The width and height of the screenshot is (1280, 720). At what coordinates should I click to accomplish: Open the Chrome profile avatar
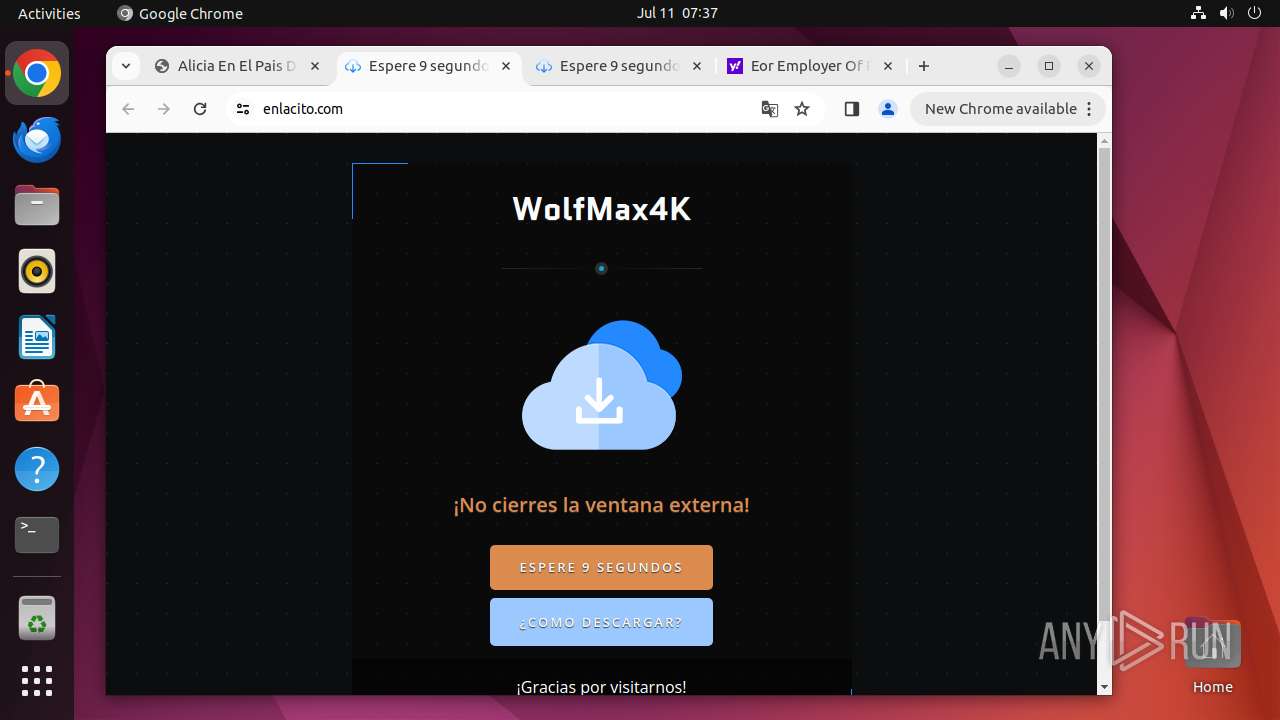(888, 109)
